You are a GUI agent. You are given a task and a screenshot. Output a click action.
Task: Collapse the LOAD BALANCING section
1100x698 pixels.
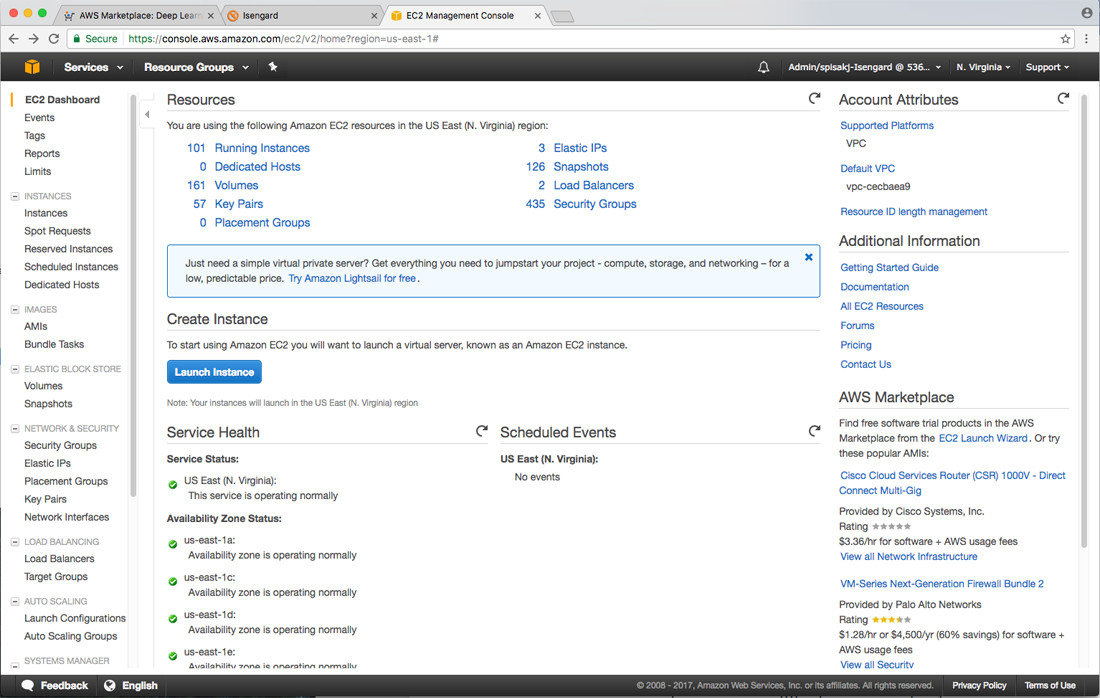click(x=15, y=542)
